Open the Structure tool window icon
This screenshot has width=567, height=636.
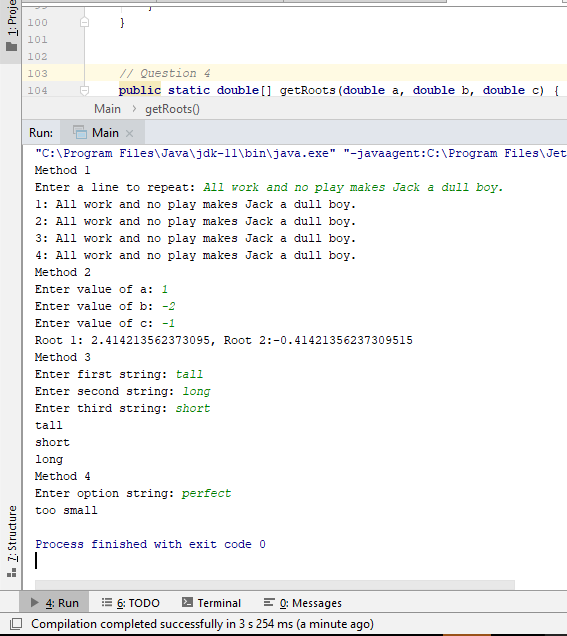(12, 572)
